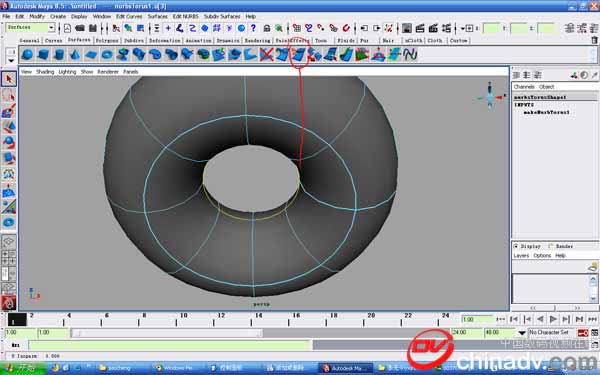600x375 pixels.
Task: Click the layer editor vertical scrollbar
Action: click(x=593, y=289)
